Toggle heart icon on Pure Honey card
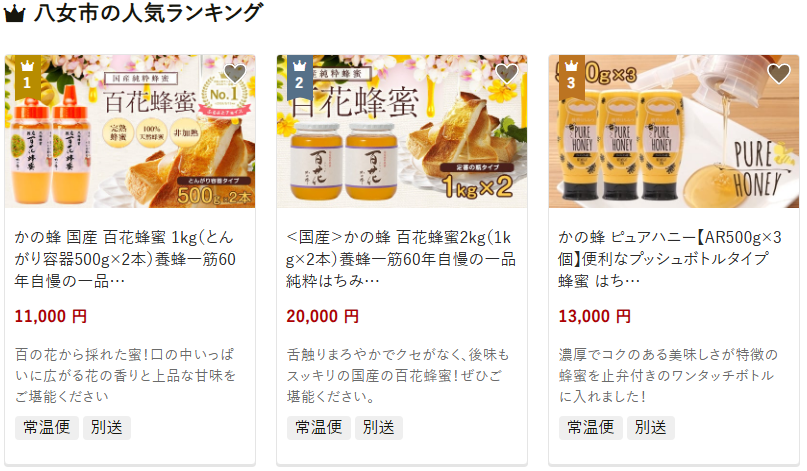Screen dimensions: 807x471 pos(779,74)
